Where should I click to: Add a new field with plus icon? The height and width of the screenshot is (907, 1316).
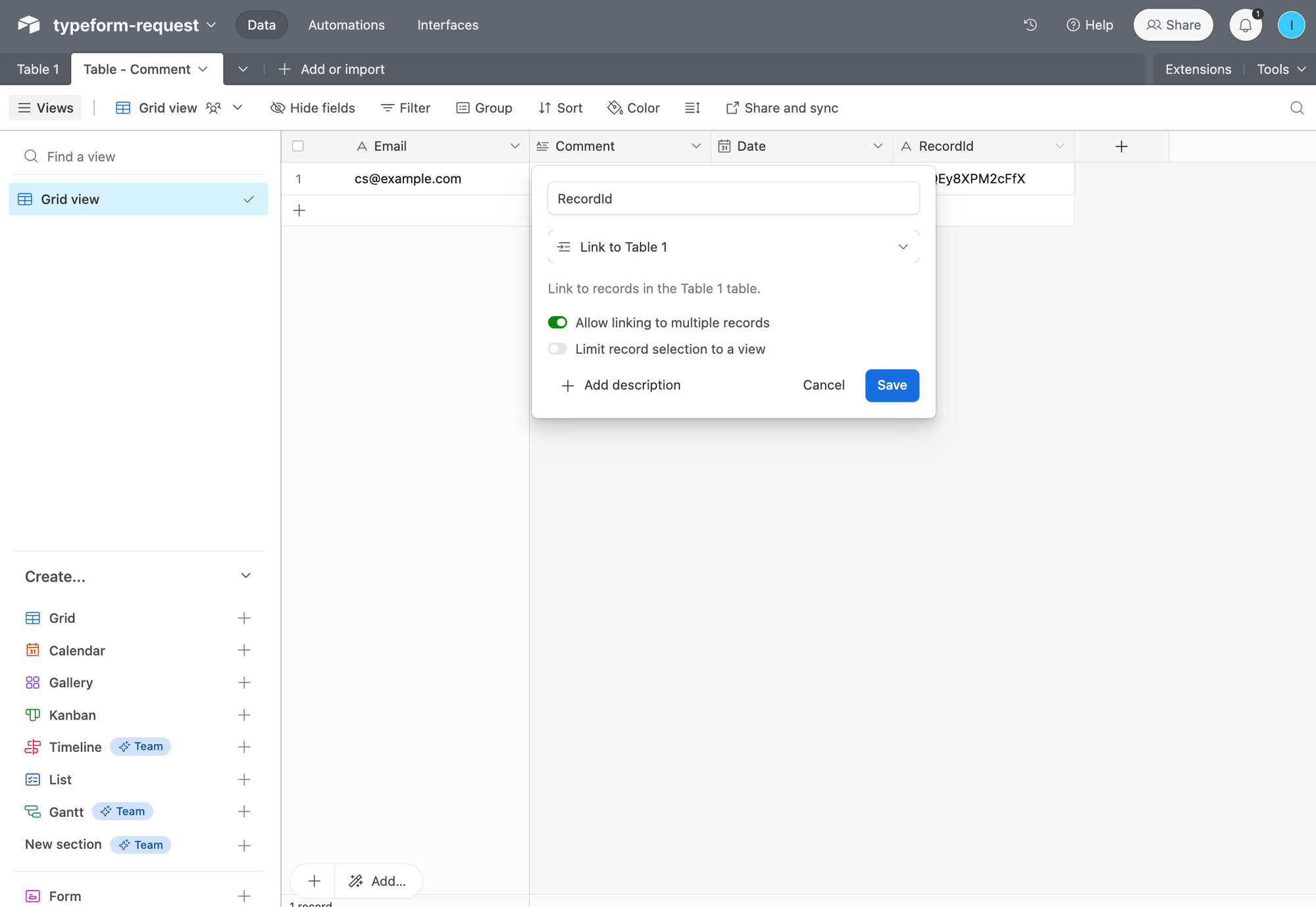1122,146
